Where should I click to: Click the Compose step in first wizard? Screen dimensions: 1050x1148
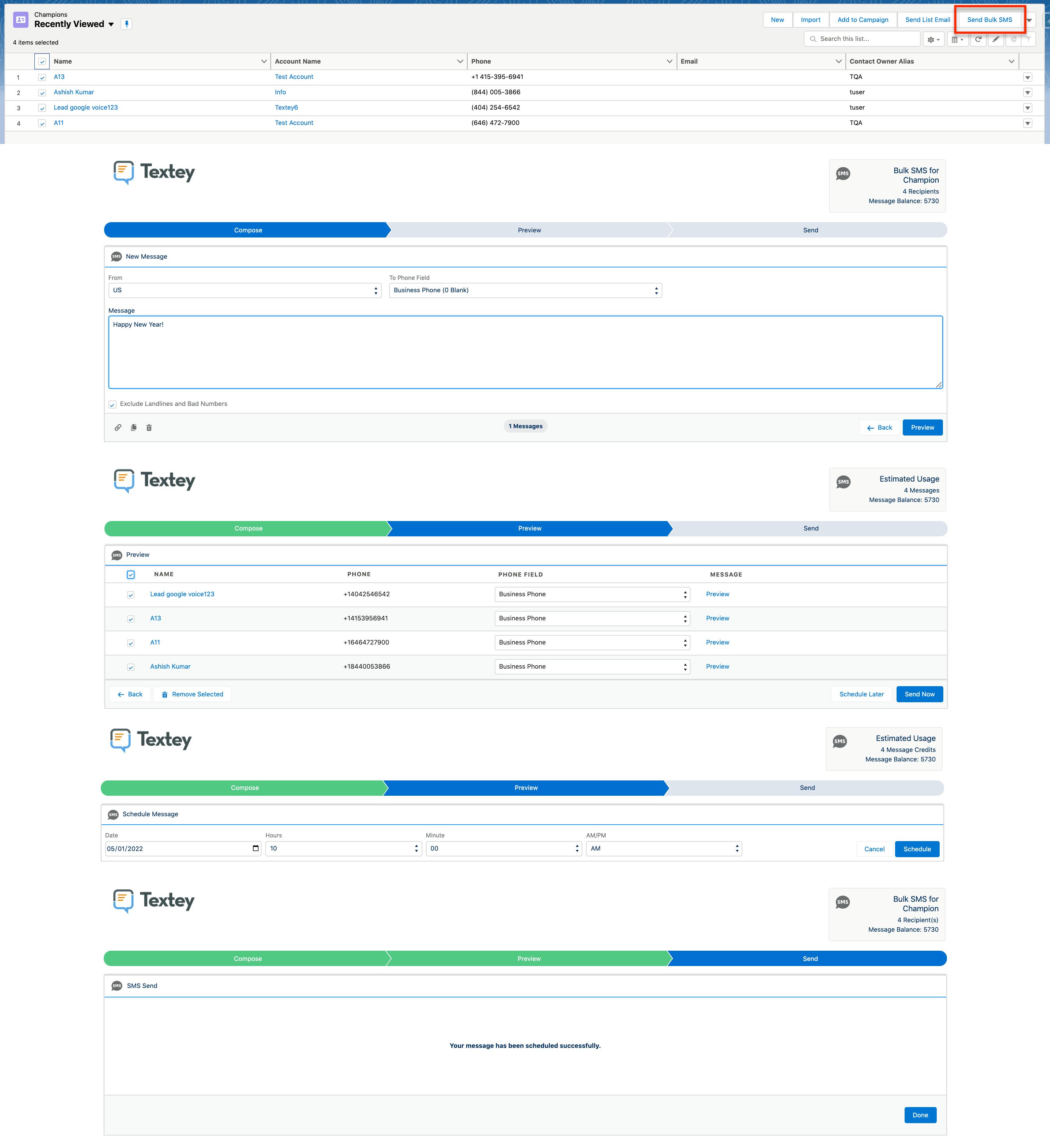click(x=248, y=230)
